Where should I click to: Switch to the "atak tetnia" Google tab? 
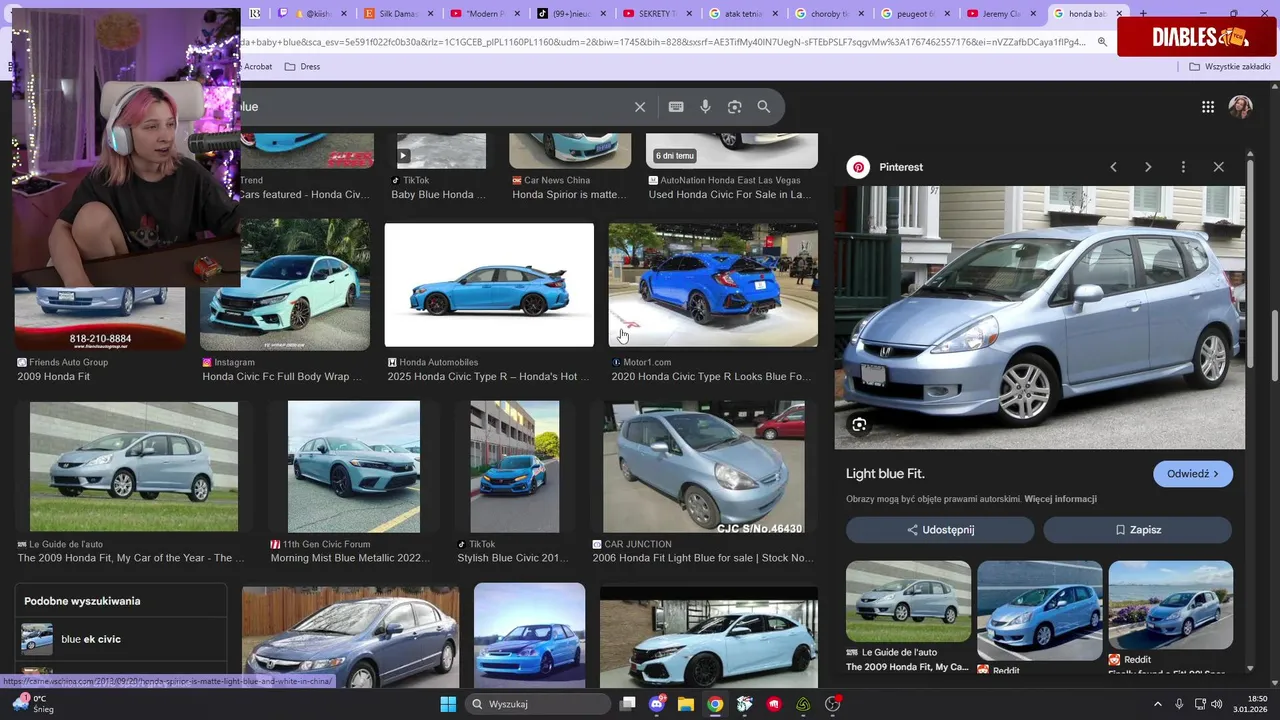pos(742,14)
